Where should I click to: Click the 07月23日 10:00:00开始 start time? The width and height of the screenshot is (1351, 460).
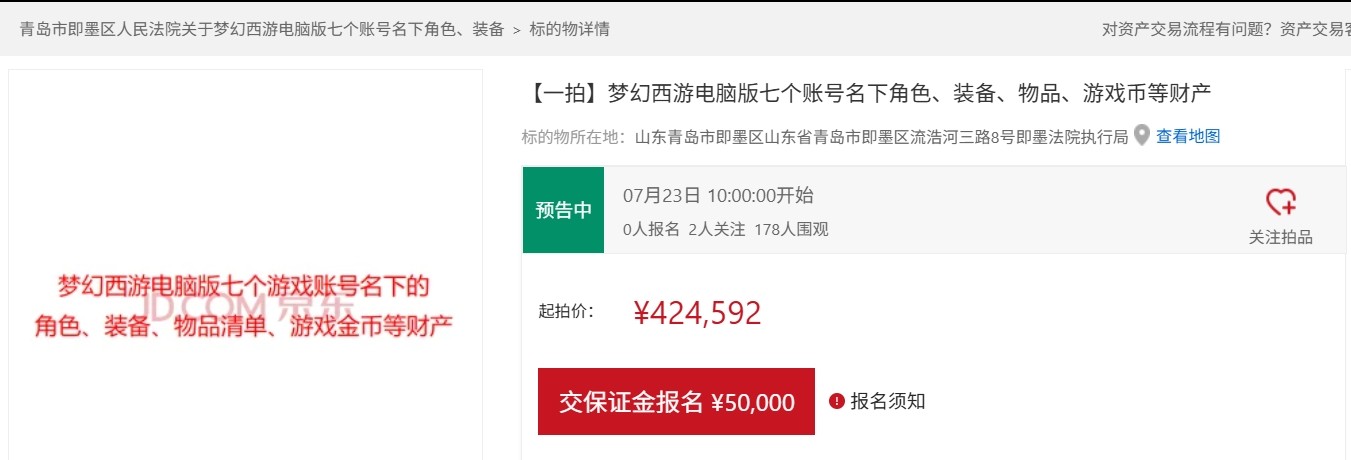[x=718, y=195]
